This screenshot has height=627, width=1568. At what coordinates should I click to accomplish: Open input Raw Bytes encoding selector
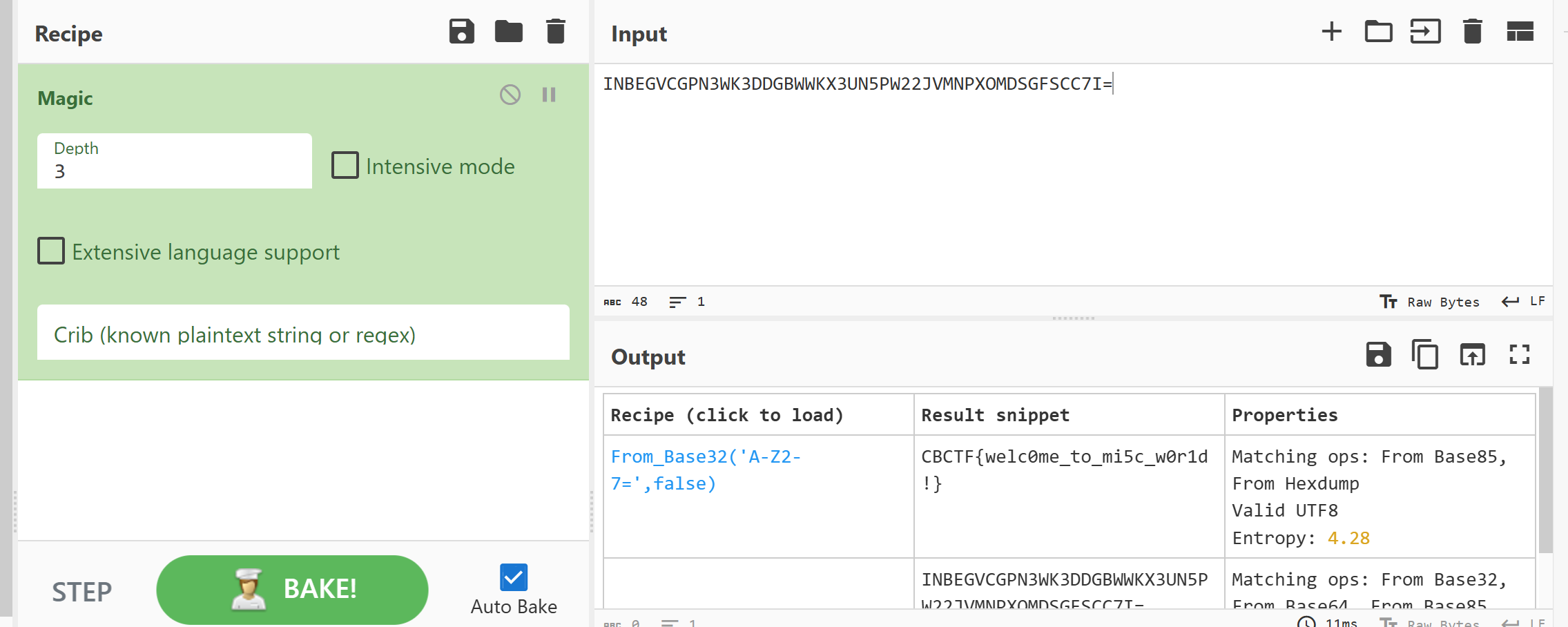point(1430,302)
